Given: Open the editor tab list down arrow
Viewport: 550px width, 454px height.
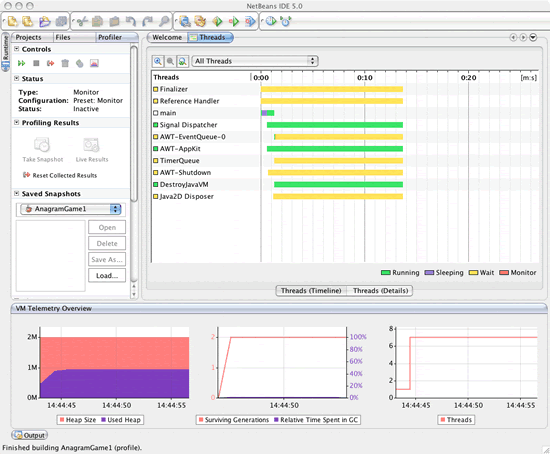Looking at the screenshot, I should 533,37.
